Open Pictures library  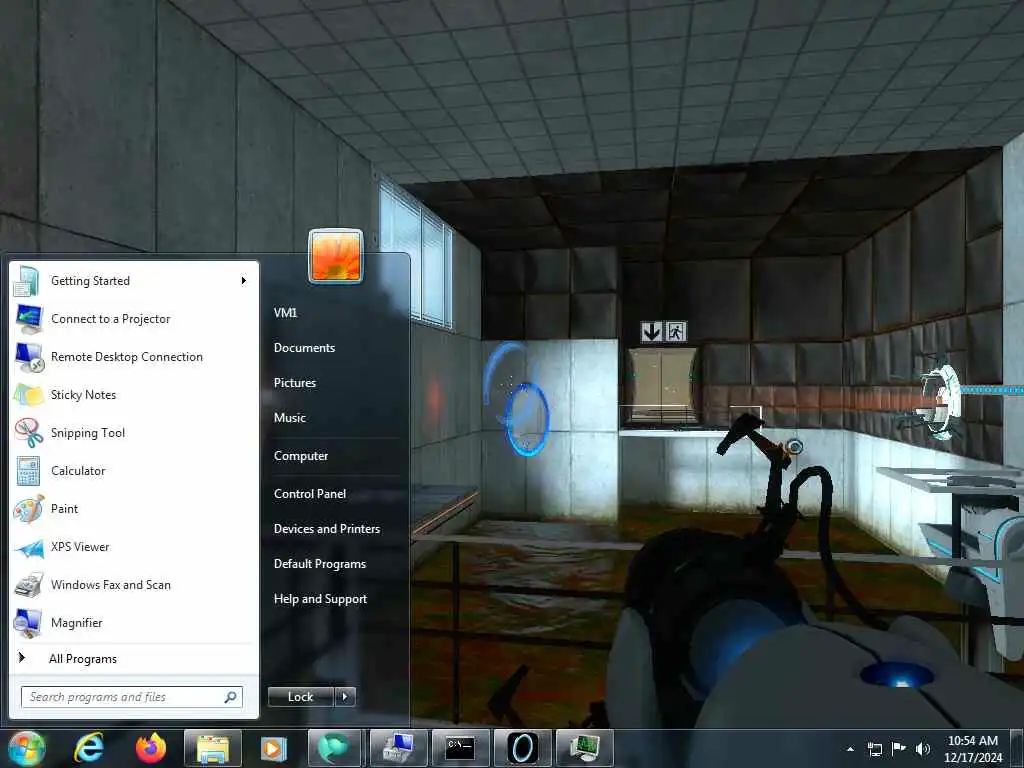click(x=295, y=383)
